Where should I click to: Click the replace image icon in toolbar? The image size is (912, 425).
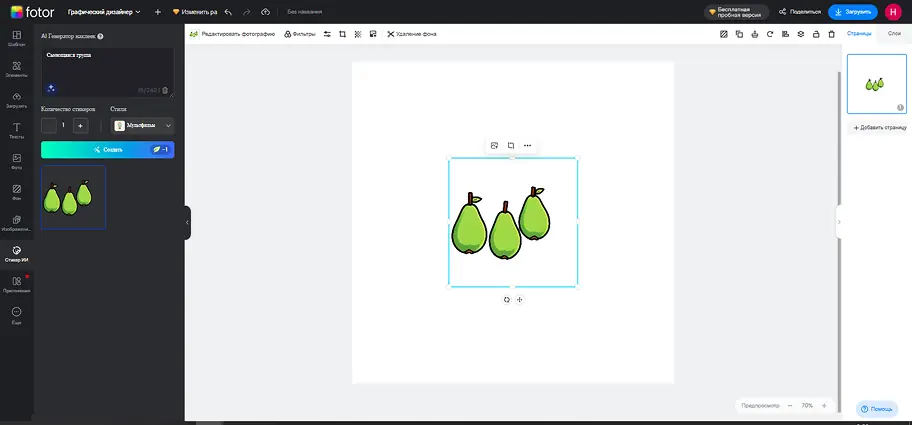pyautogui.click(x=373, y=34)
